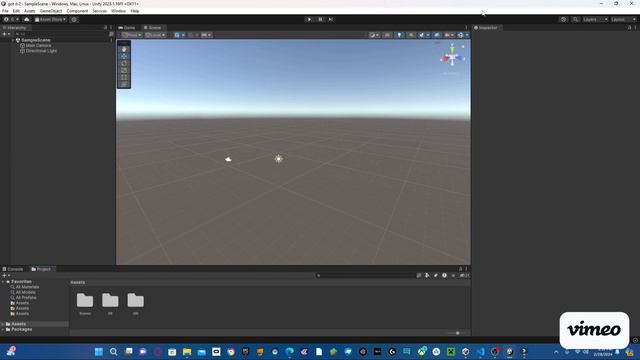This screenshot has height=360, width=640.
Task: Start Play mode using the Play button
Action: 309,20
